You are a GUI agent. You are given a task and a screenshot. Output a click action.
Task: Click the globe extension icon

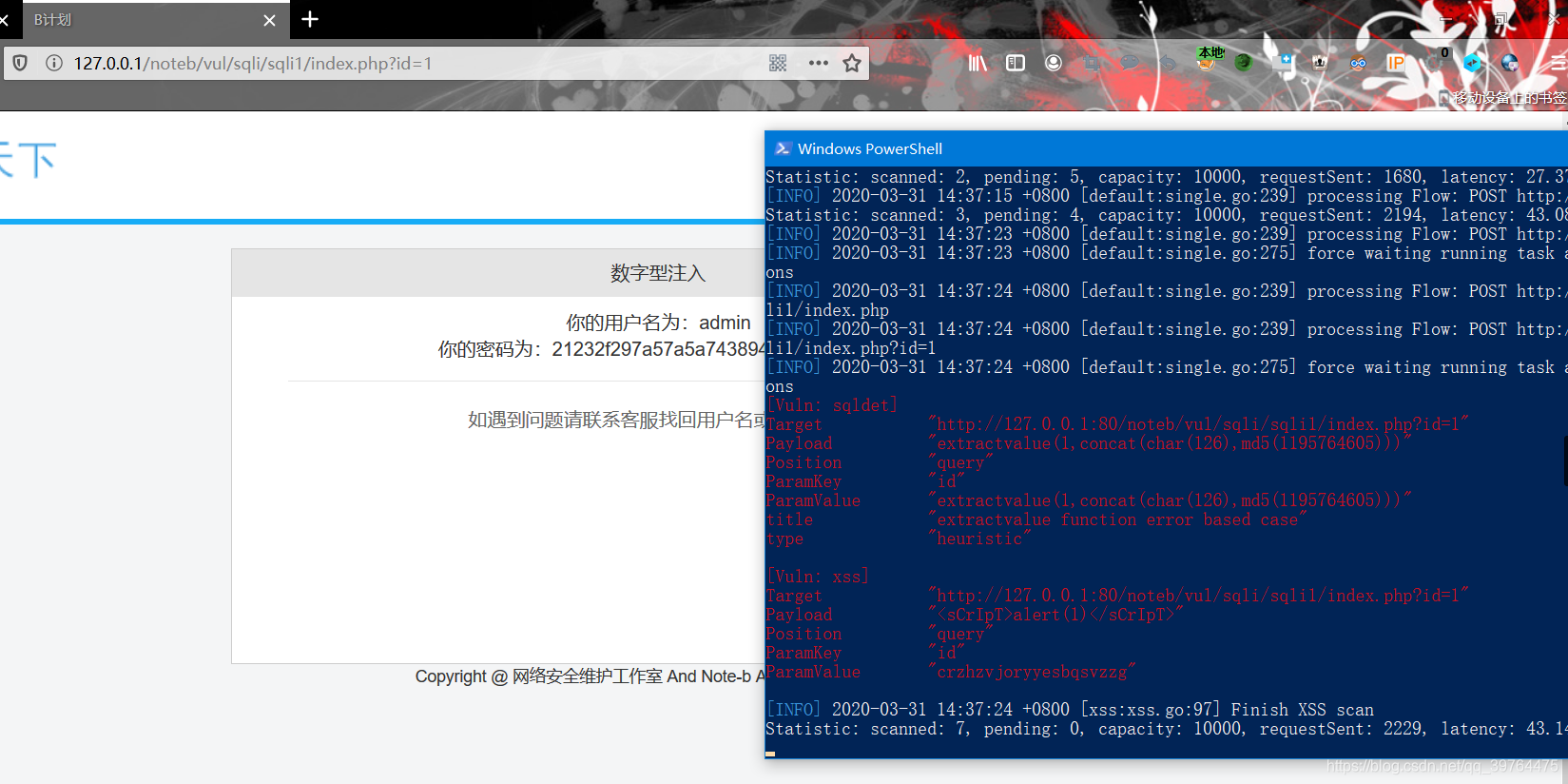click(x=1510, y=63)
